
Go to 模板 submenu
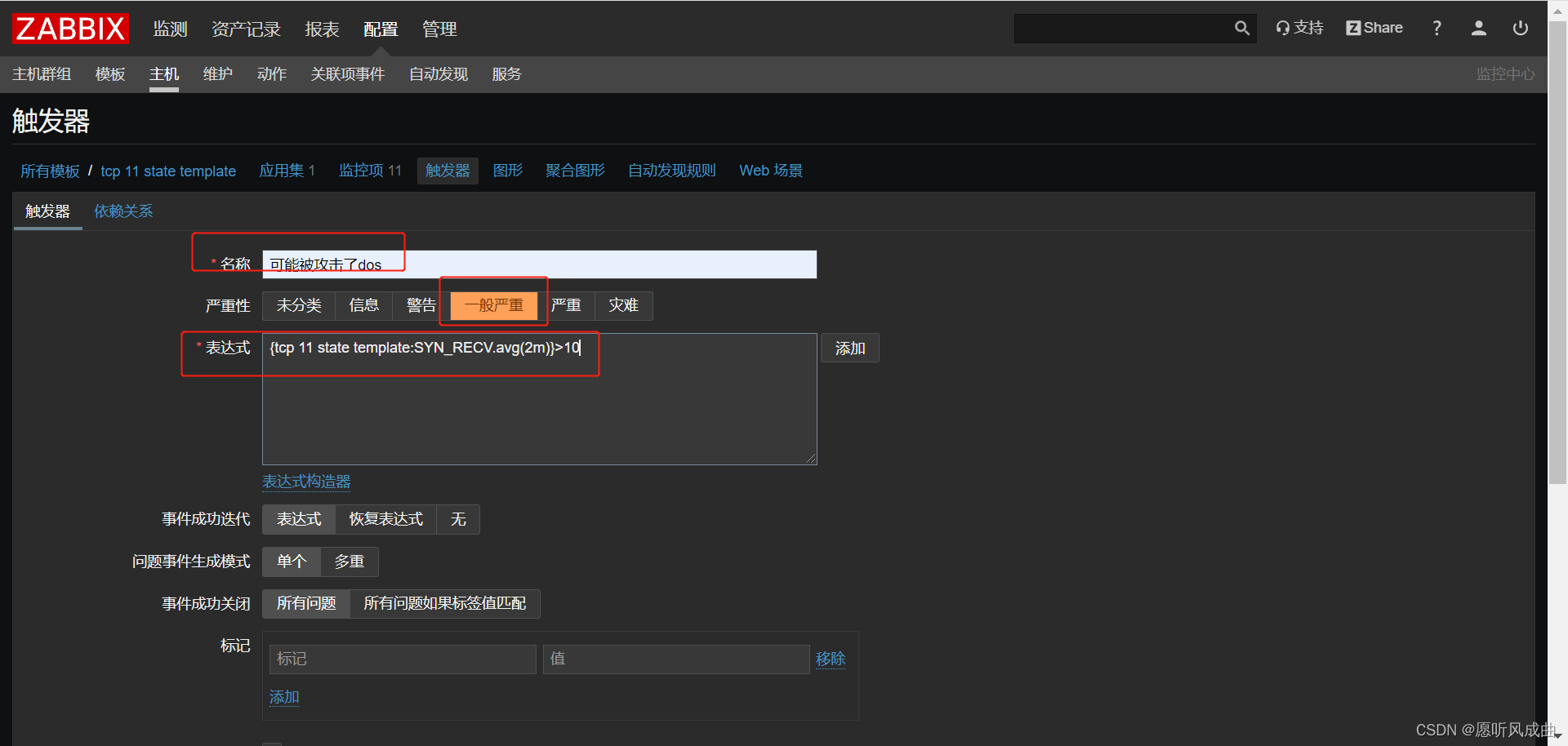[110, 74]
